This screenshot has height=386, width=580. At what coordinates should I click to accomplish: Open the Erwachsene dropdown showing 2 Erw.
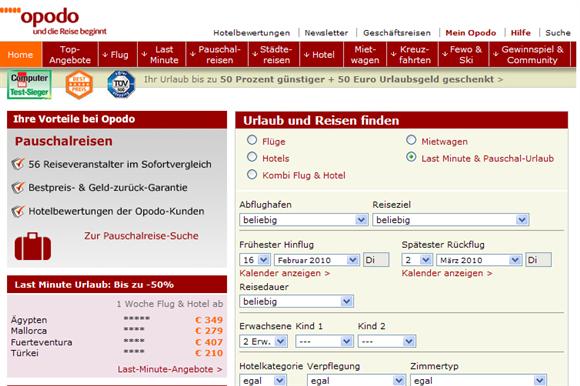(x=263, y=341)
